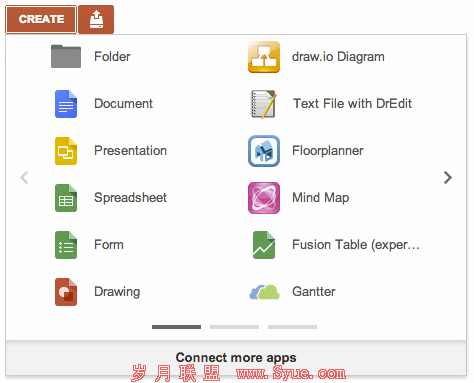Open the draw.io Diagram app icon
Screen dimensions: 474x383
click(264, 57)
